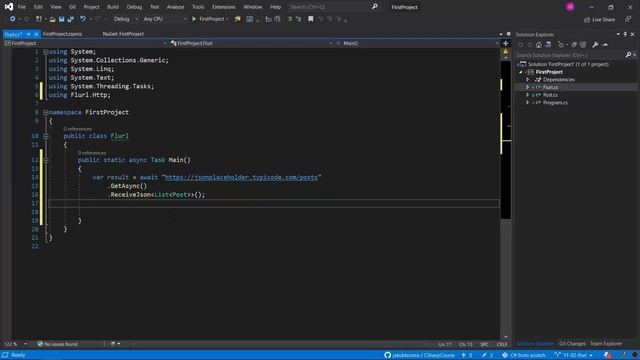Expand the Post.cs tree node arrow
This screenshot has height=360, width=640.
[x=527, y=95]
